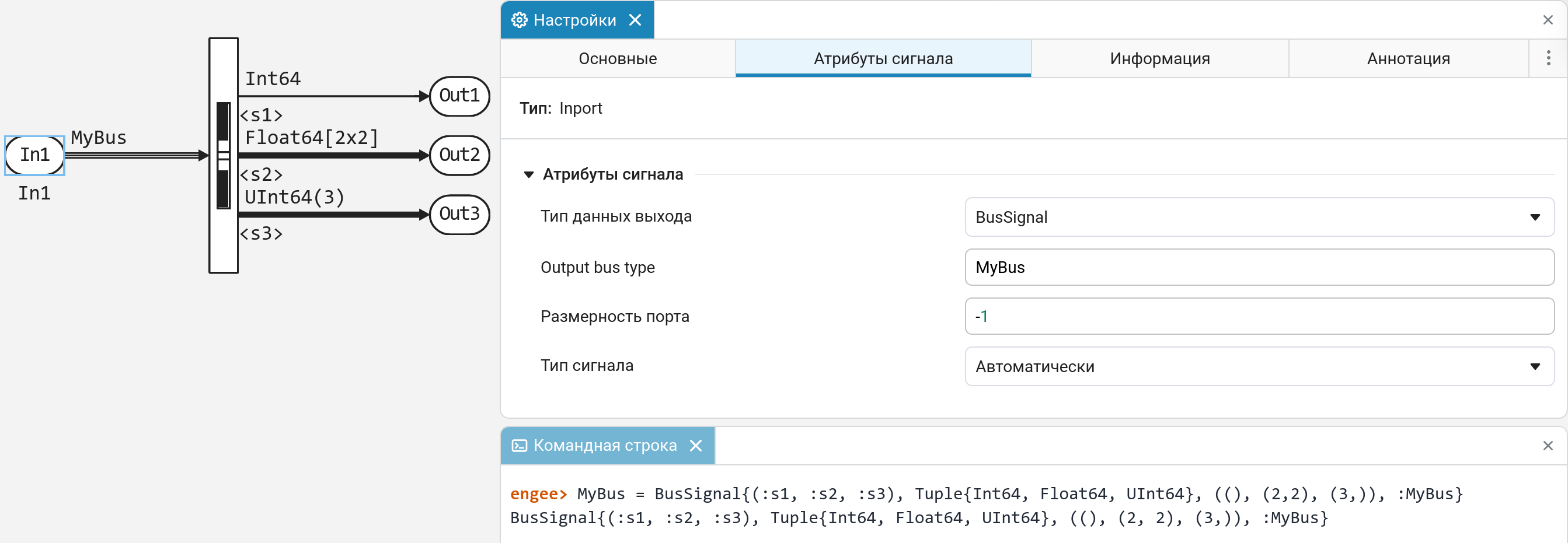Switch to the Основные tab
1568x543 pixels.
617,58
